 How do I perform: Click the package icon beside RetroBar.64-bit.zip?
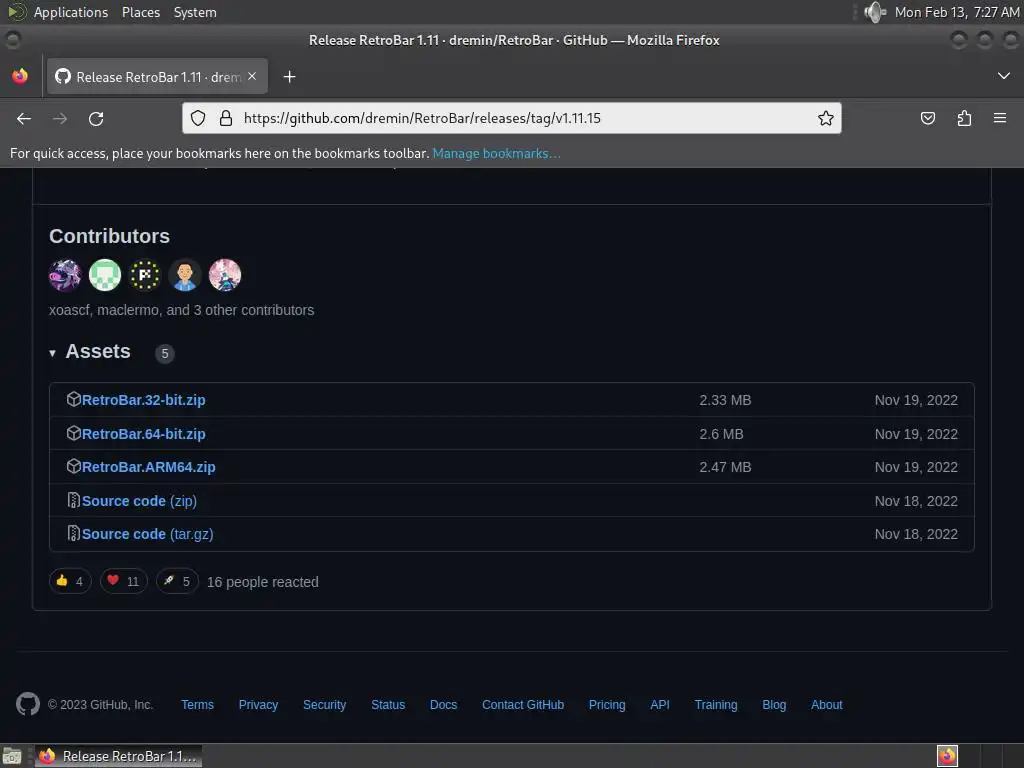[x=73, y=433]
